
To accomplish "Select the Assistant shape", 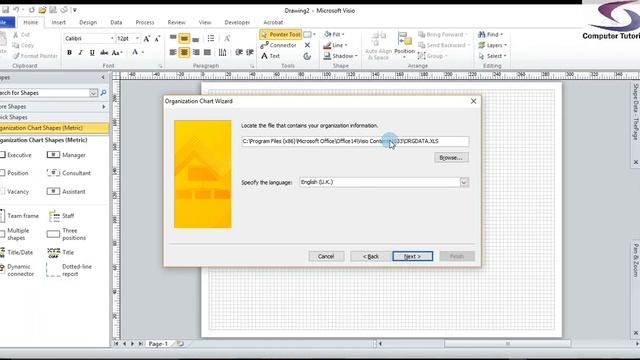I will point(66,191).
